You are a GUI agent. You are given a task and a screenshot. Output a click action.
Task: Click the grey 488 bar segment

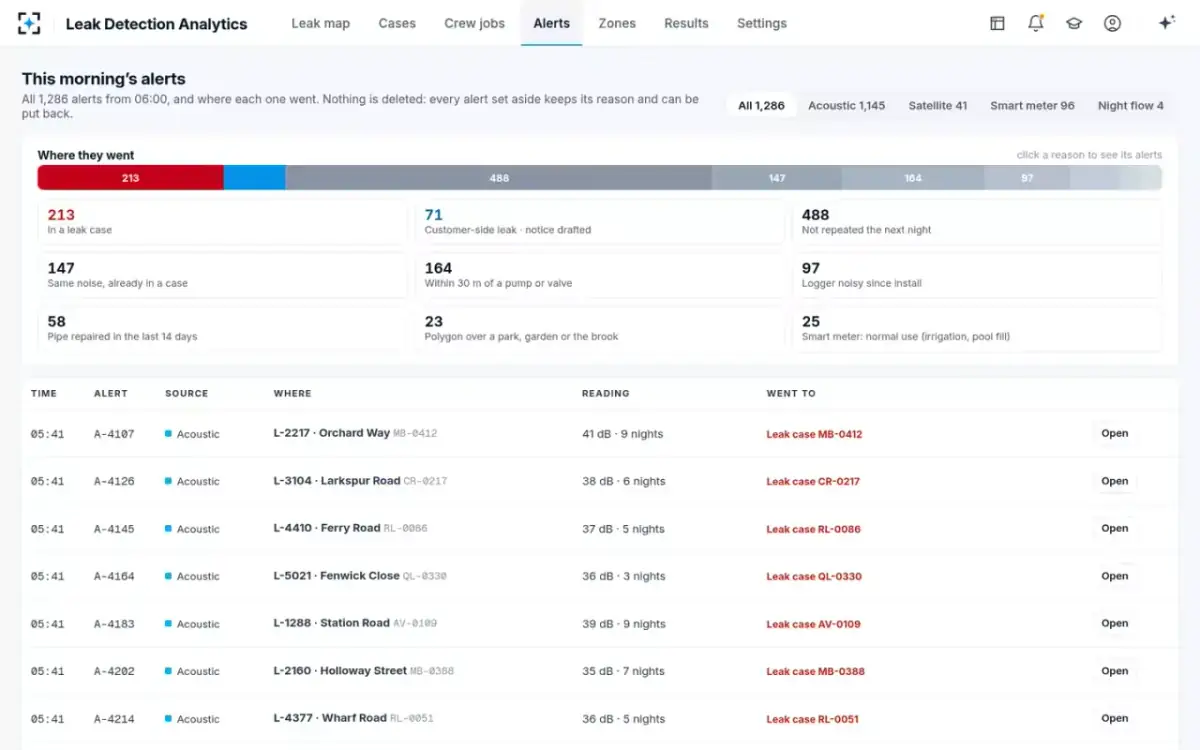[x=499, y=178]
